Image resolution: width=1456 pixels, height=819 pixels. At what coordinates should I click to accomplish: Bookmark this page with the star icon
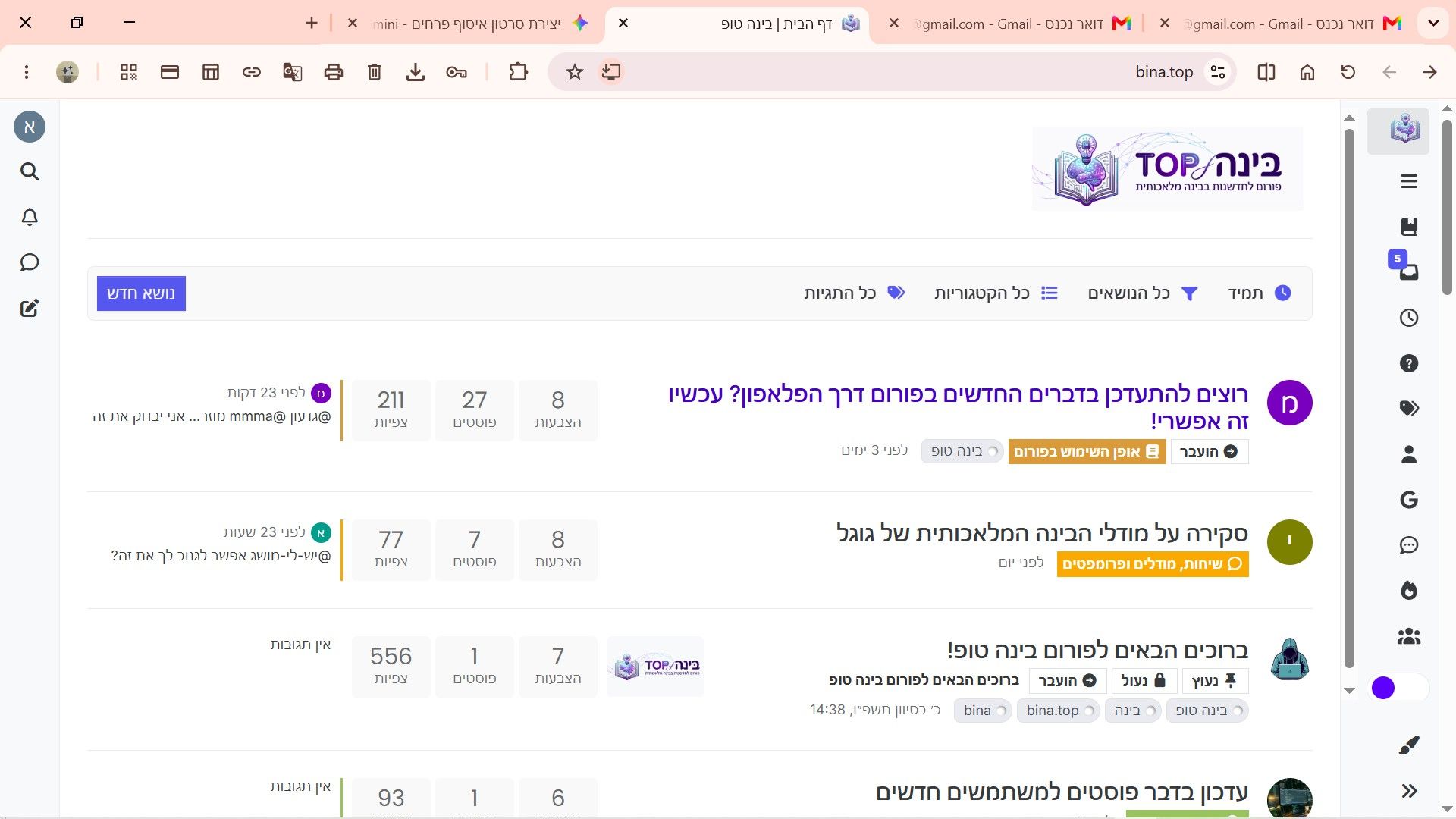(575, 72)
